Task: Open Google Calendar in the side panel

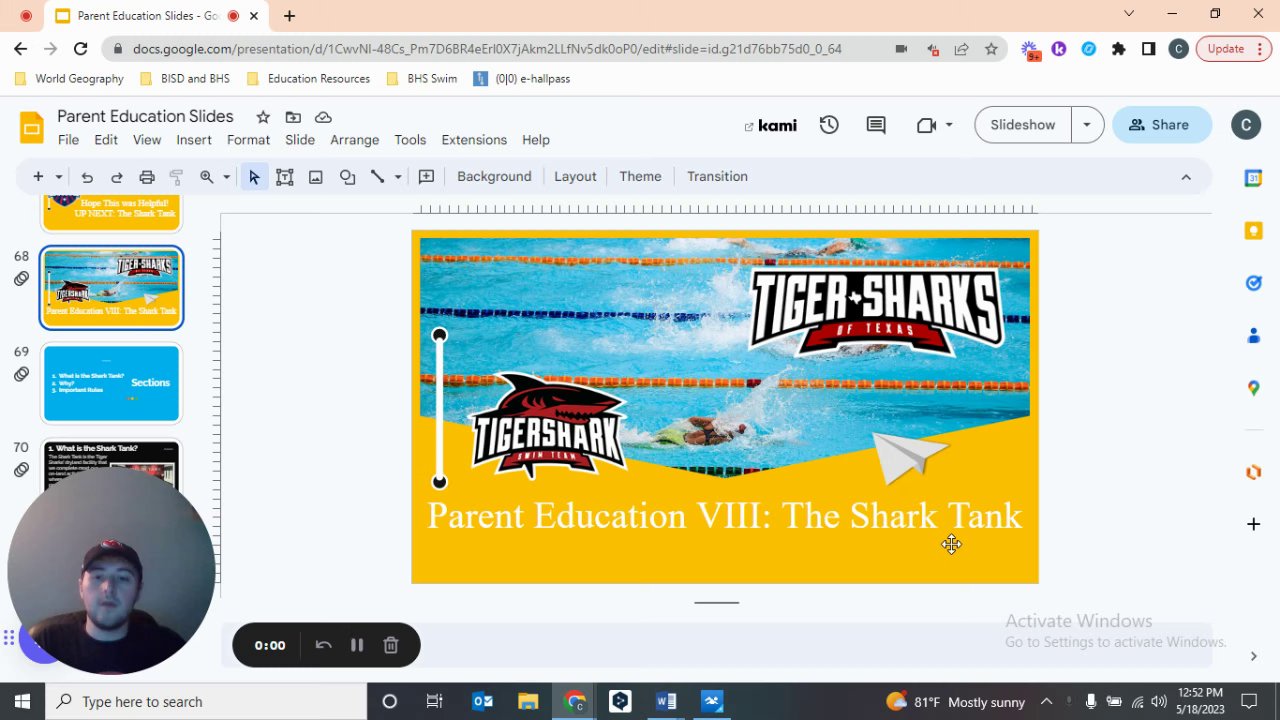Action: [x=1253, y=178]
